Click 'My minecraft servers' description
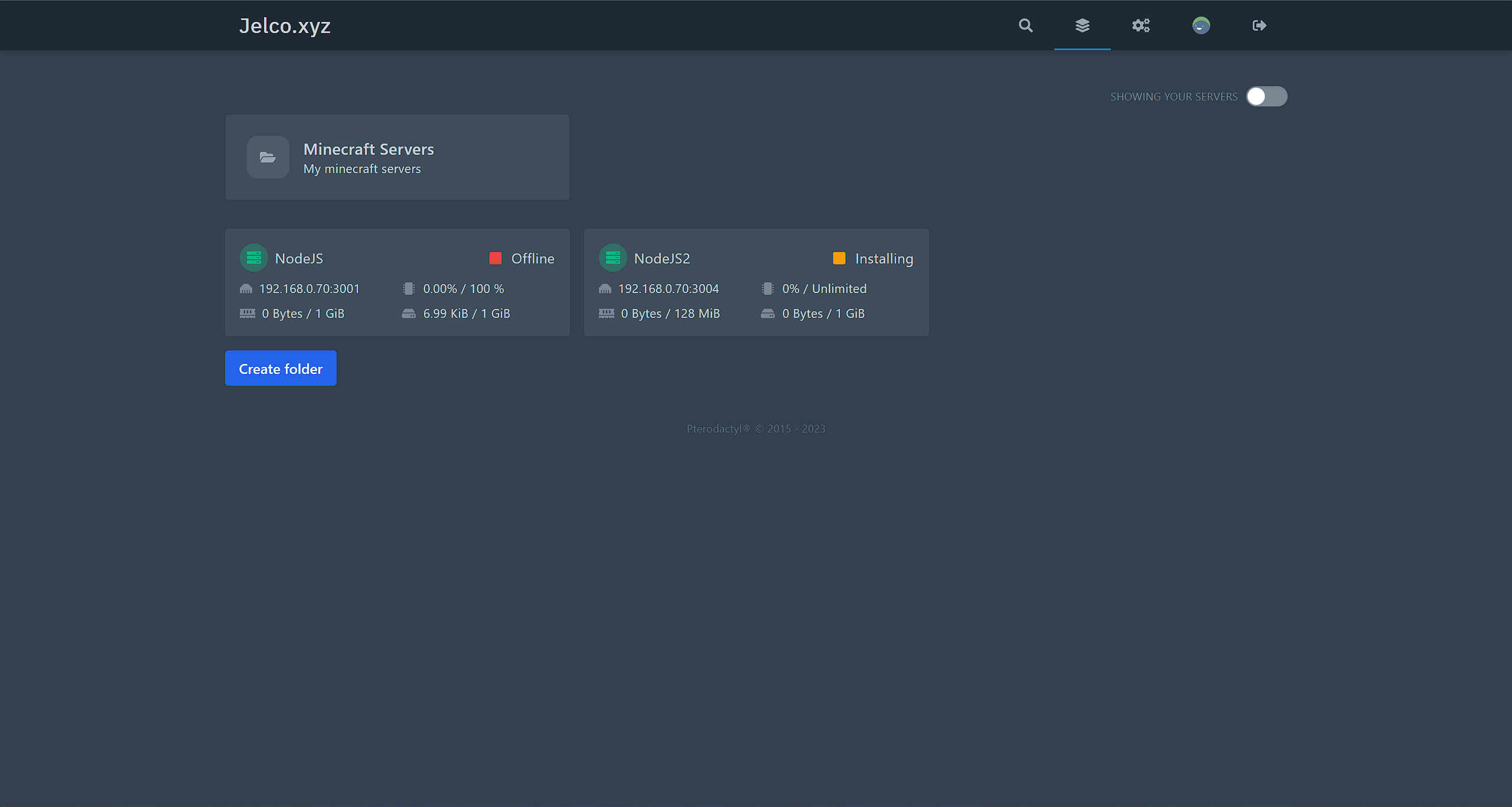Viewport: 1512px width, 807px height. (x=362, y=169)
